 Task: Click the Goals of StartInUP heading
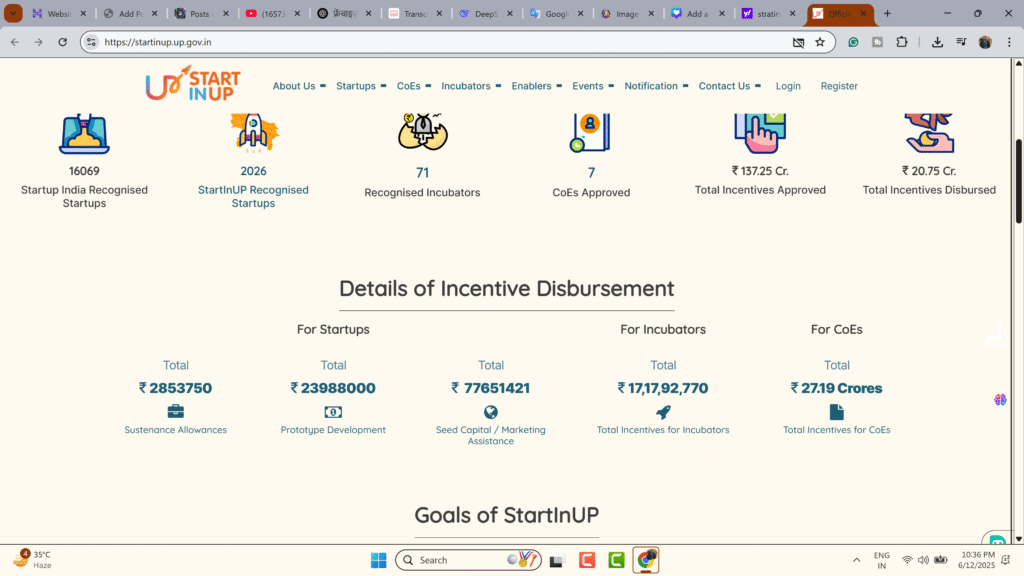507,515
